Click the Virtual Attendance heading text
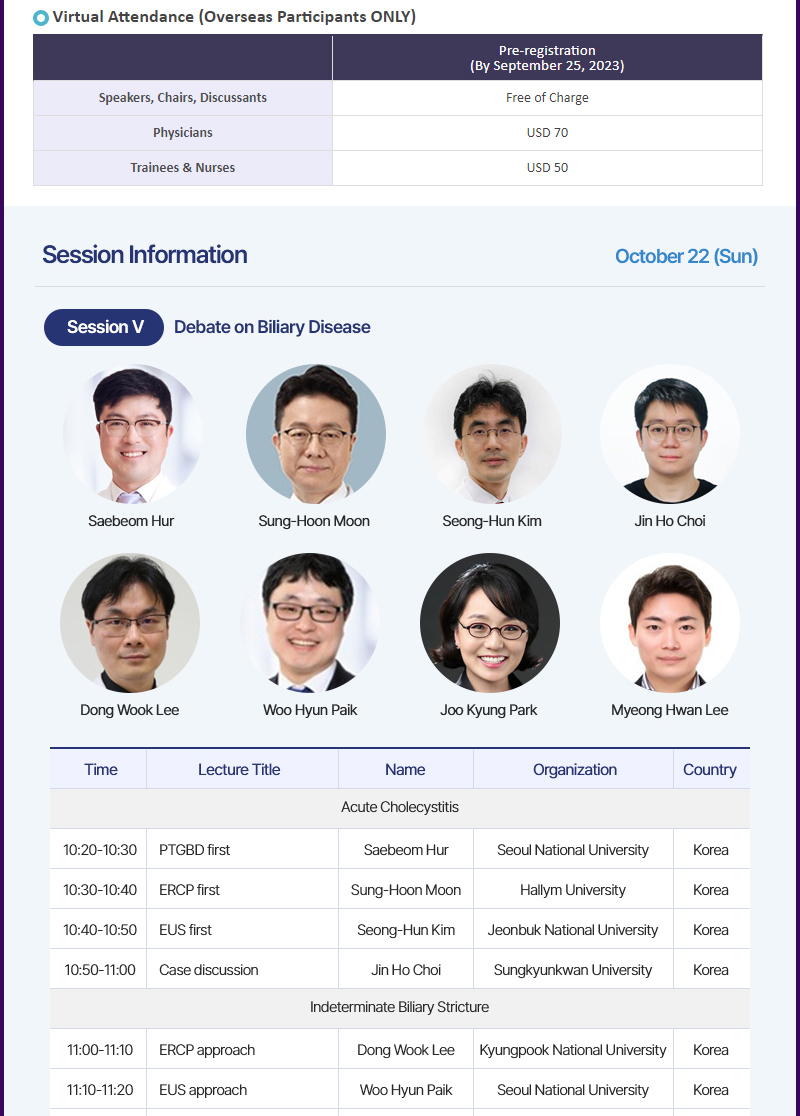This screenshot has height=1116, width=800. (x=234, y=17)
